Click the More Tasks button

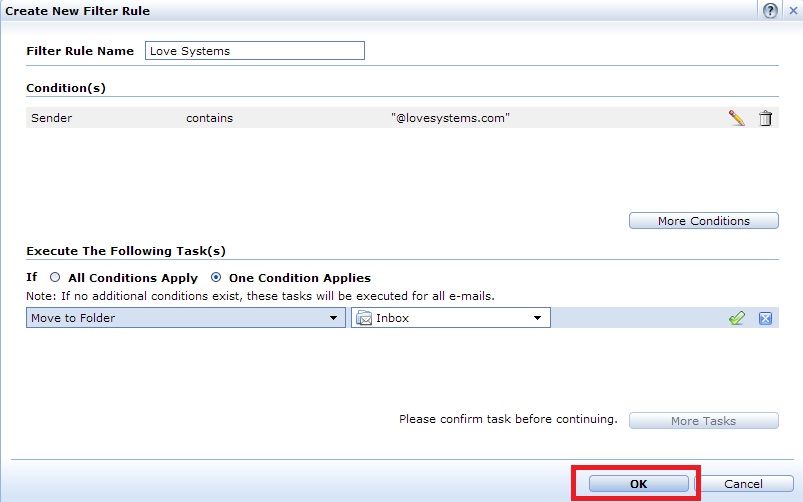pos(704,421)
